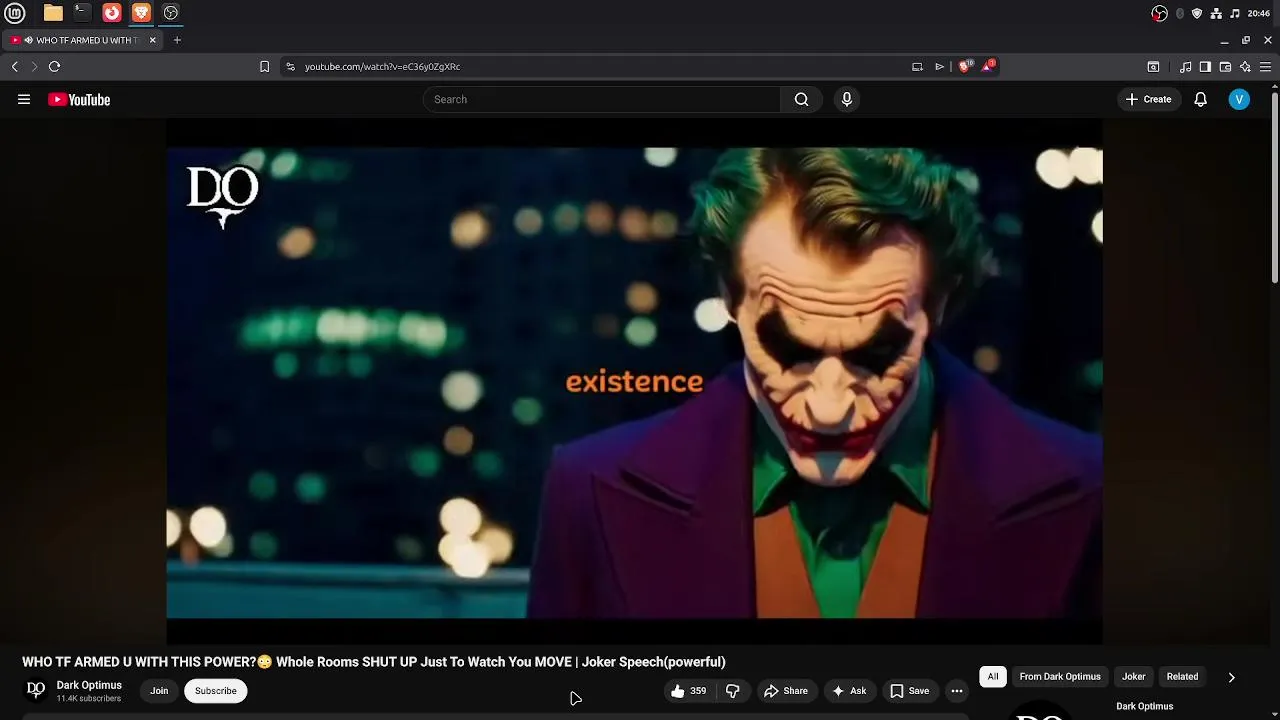
Task: Open YouTube notifications bell
Action: 1201,99
